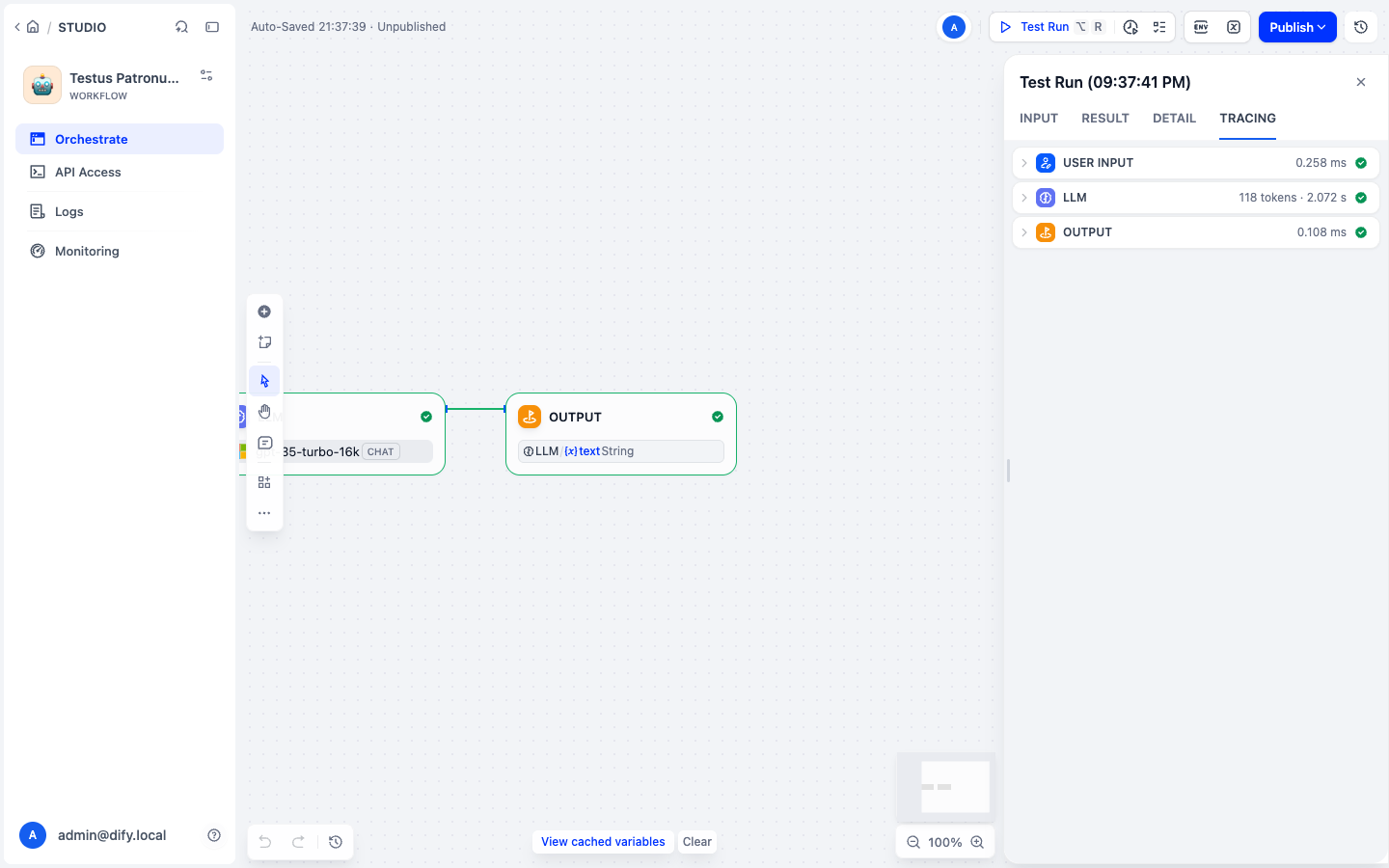Switch to the RESULT tab

point(1105,118)
